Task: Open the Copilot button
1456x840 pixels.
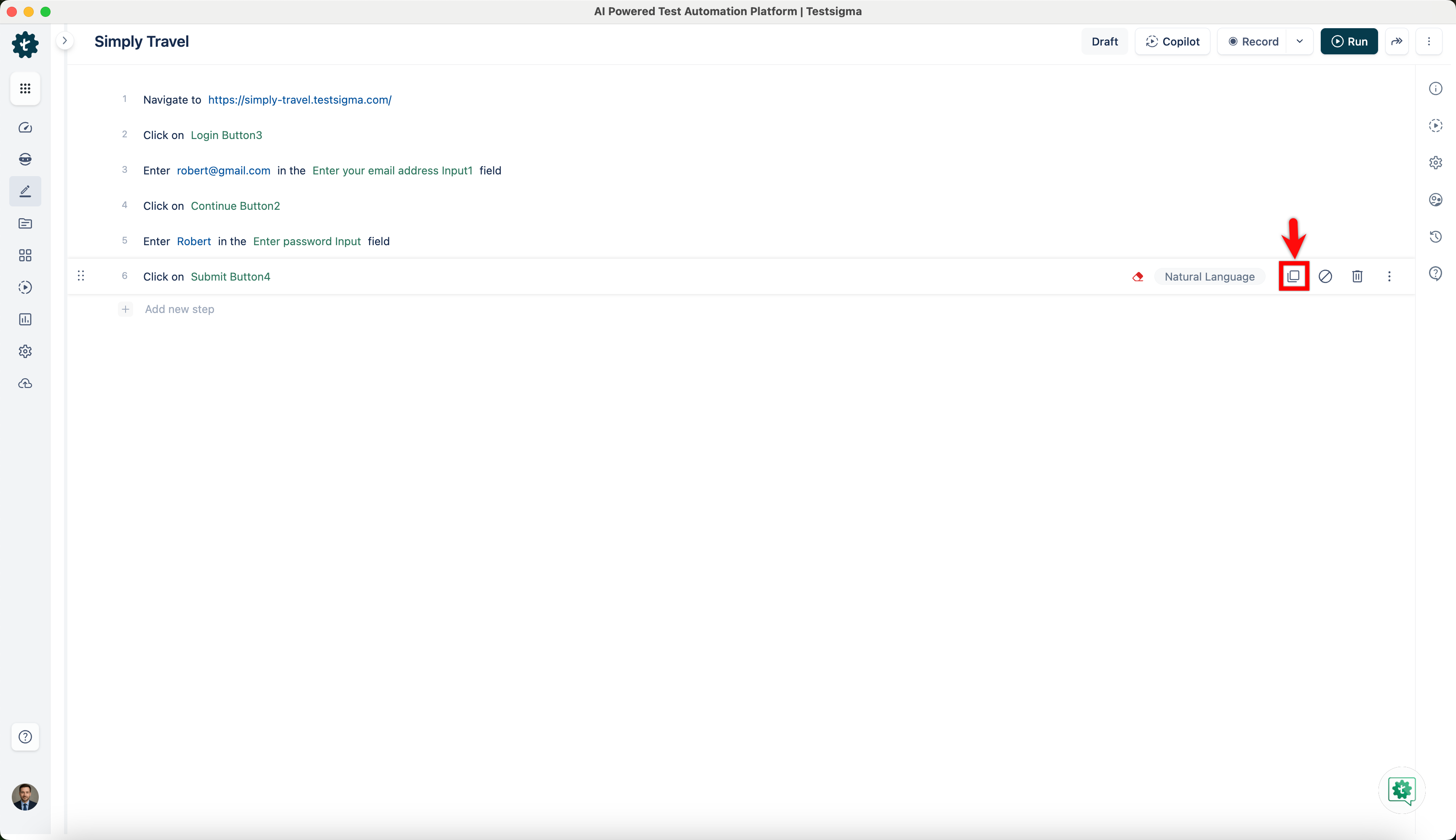Action: click(x=1172, y=42)
